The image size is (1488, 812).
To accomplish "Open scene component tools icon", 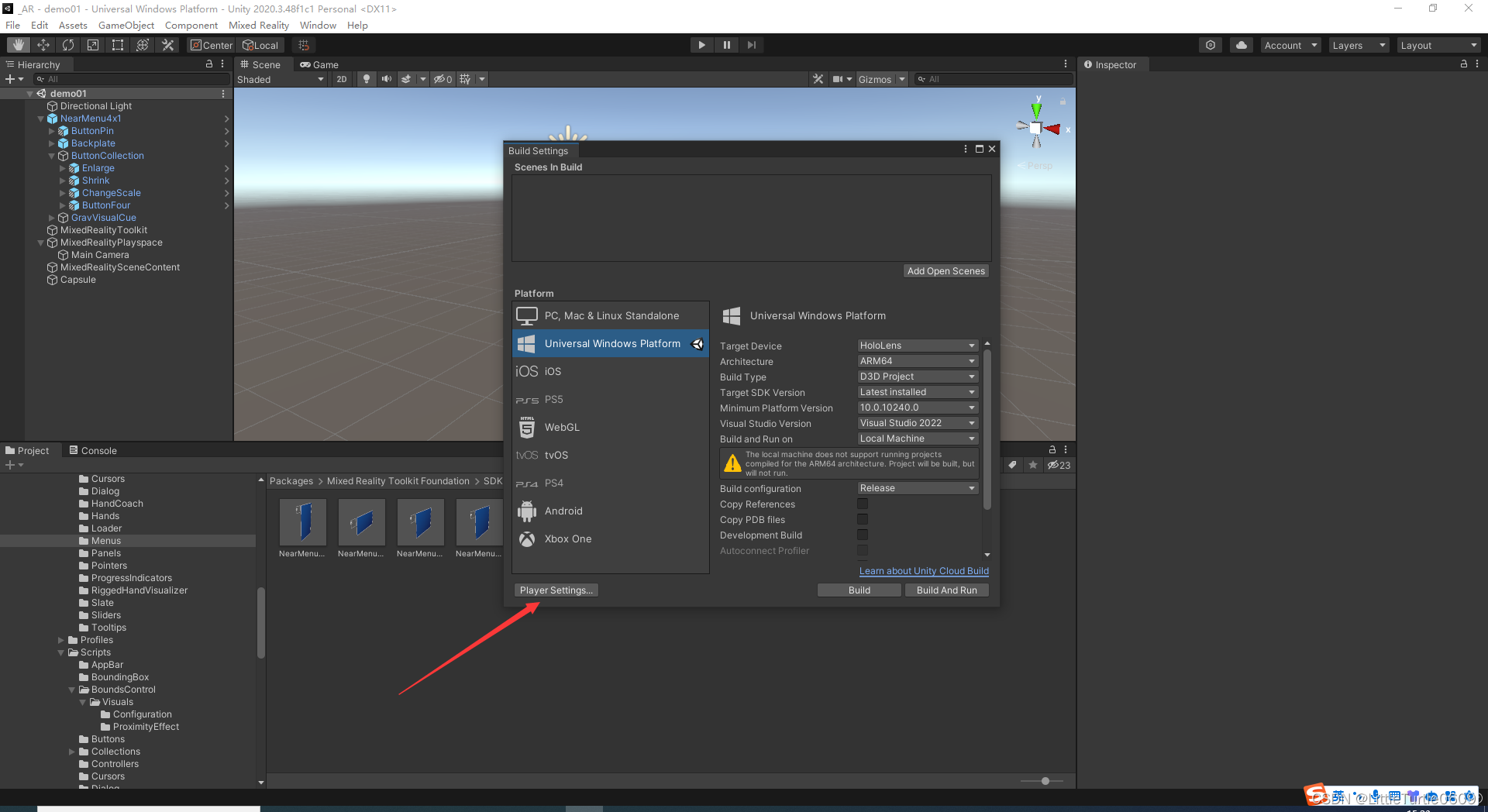I will pyautogui.click(x=818, y=79).
